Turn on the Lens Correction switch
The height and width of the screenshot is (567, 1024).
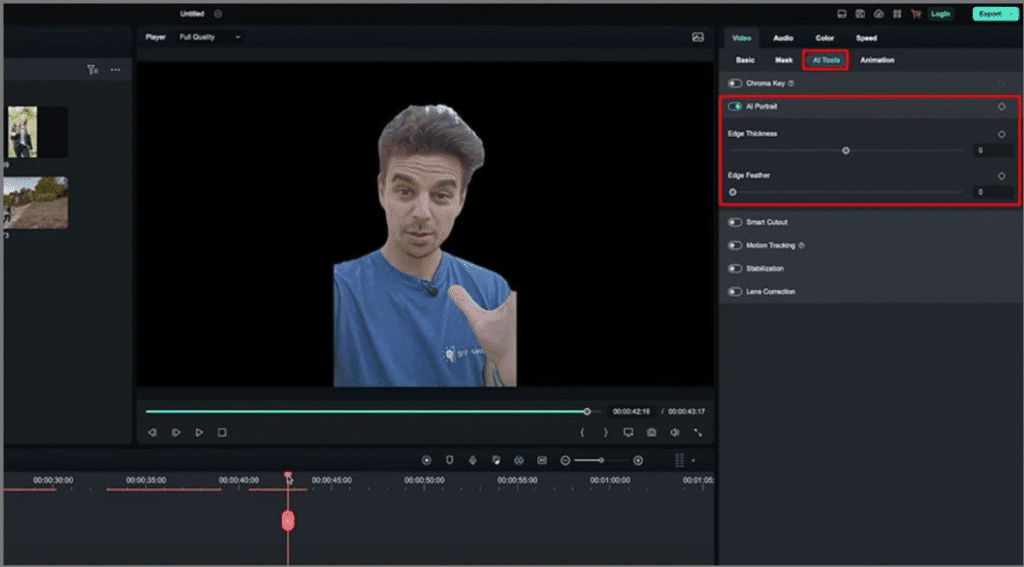pyautogui.click(x=735, y=292)
